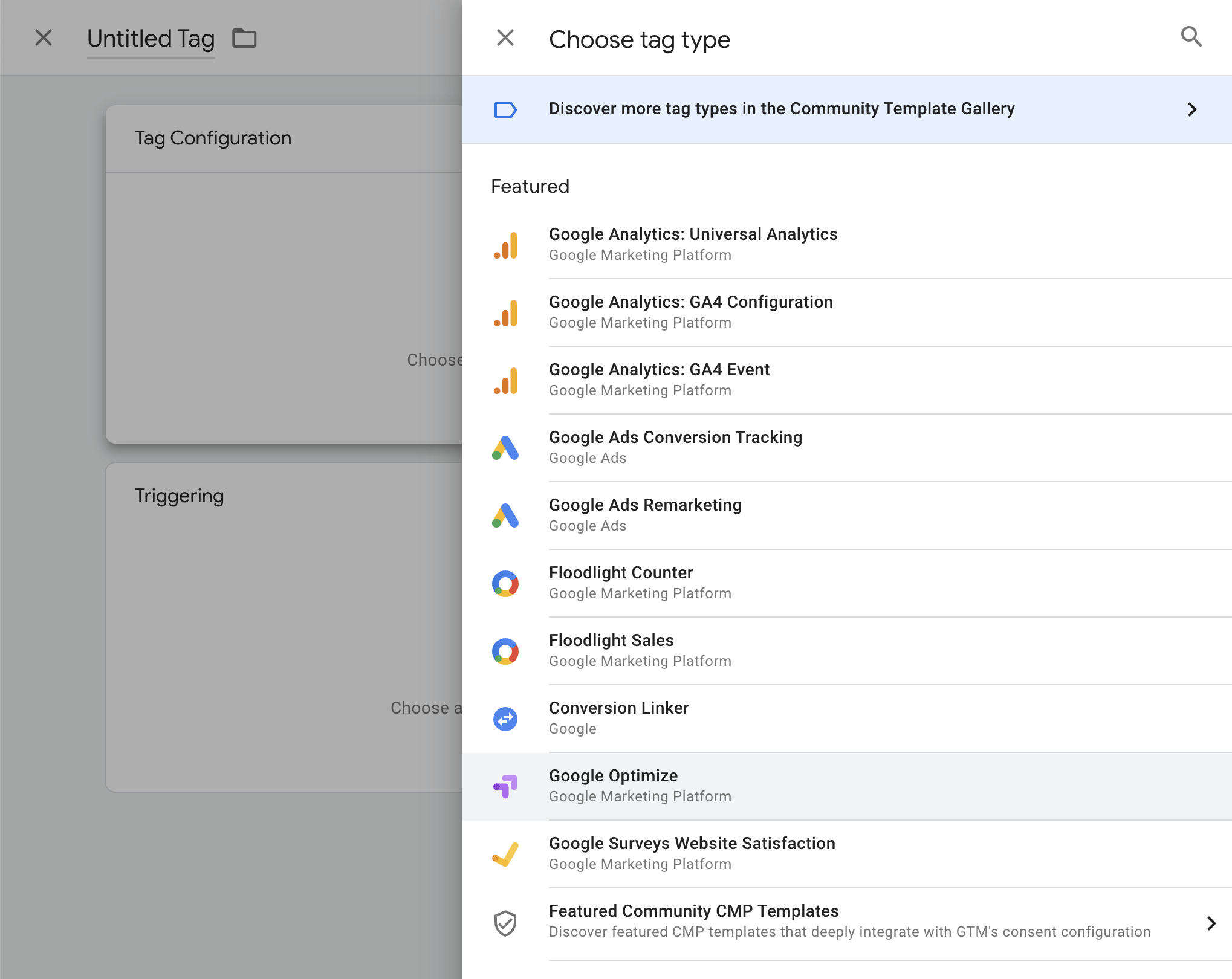1232x979 pixels.
Task: Click the Google Surveys checkmark icon
Action: click(505, 855)
